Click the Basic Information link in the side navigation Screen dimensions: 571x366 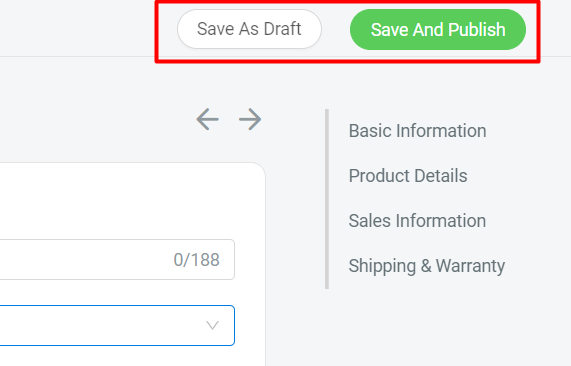point(417,131)
